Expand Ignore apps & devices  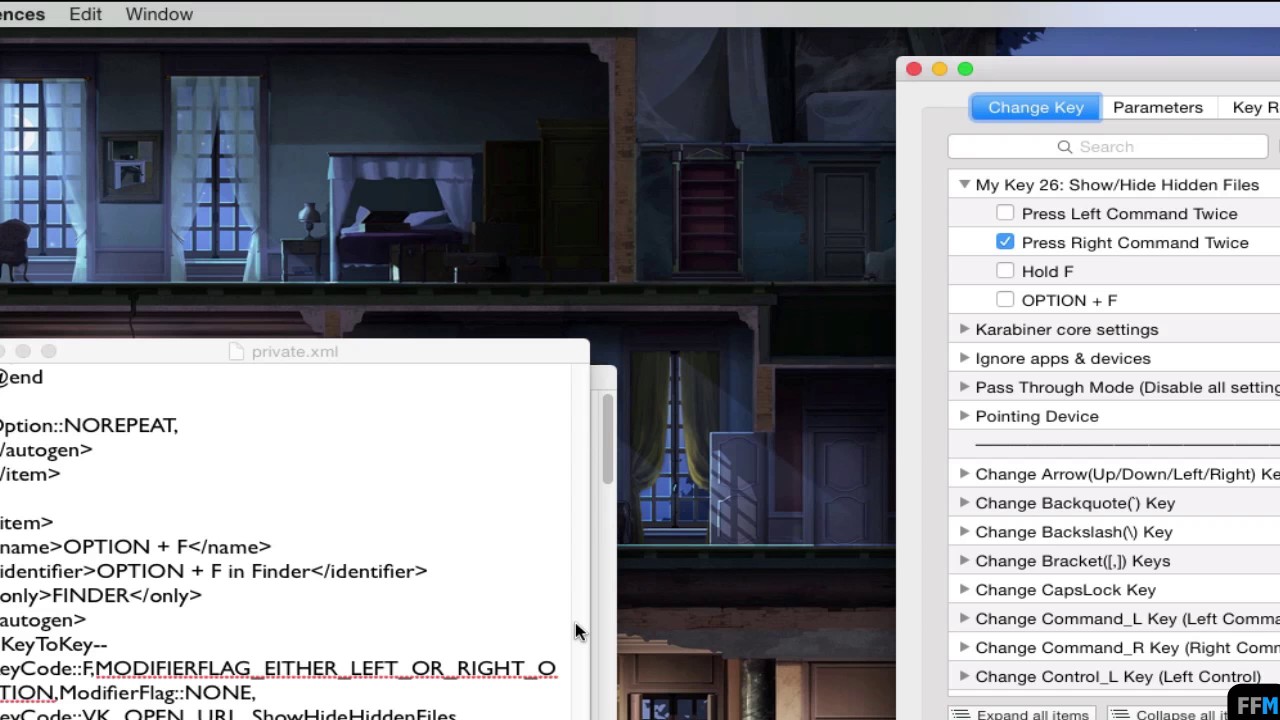coord(964,358)
